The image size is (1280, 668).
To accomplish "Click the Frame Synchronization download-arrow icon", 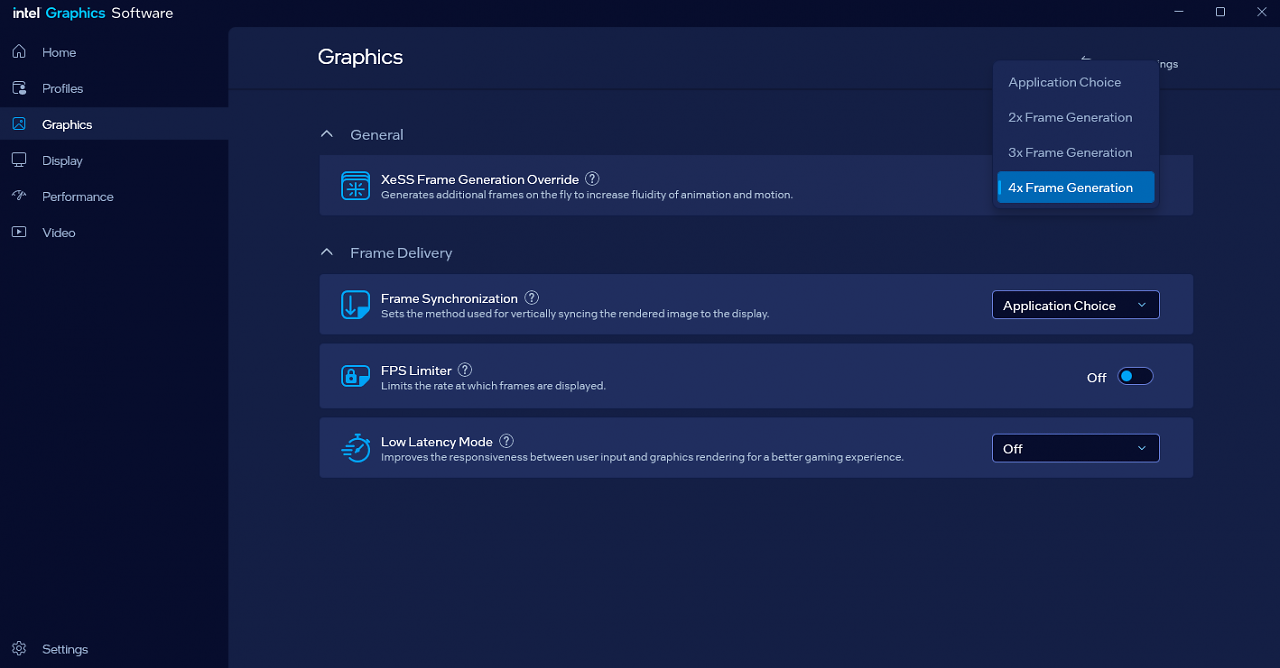I will point(355,305).
